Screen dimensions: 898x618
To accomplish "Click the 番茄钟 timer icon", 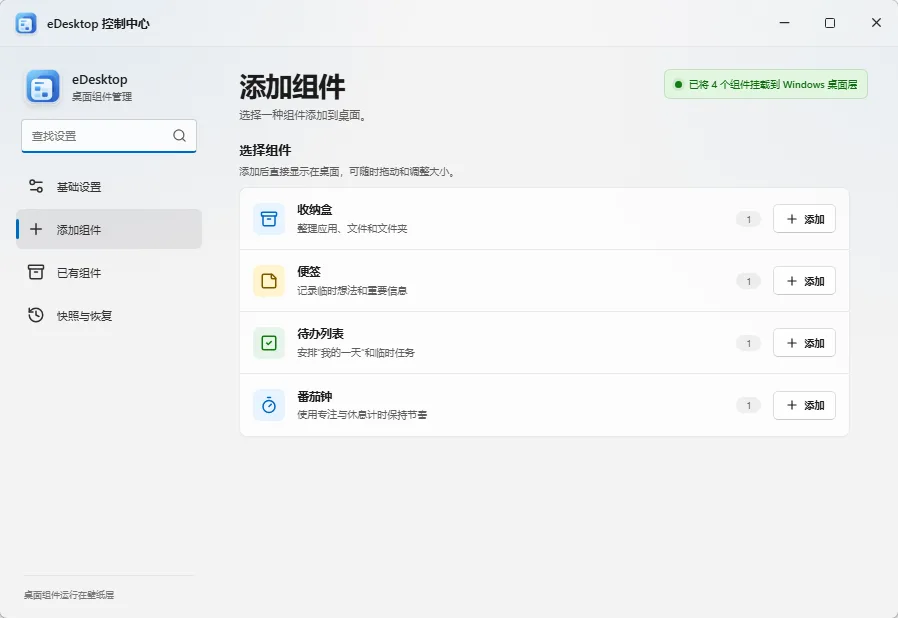I will [269, 405].
